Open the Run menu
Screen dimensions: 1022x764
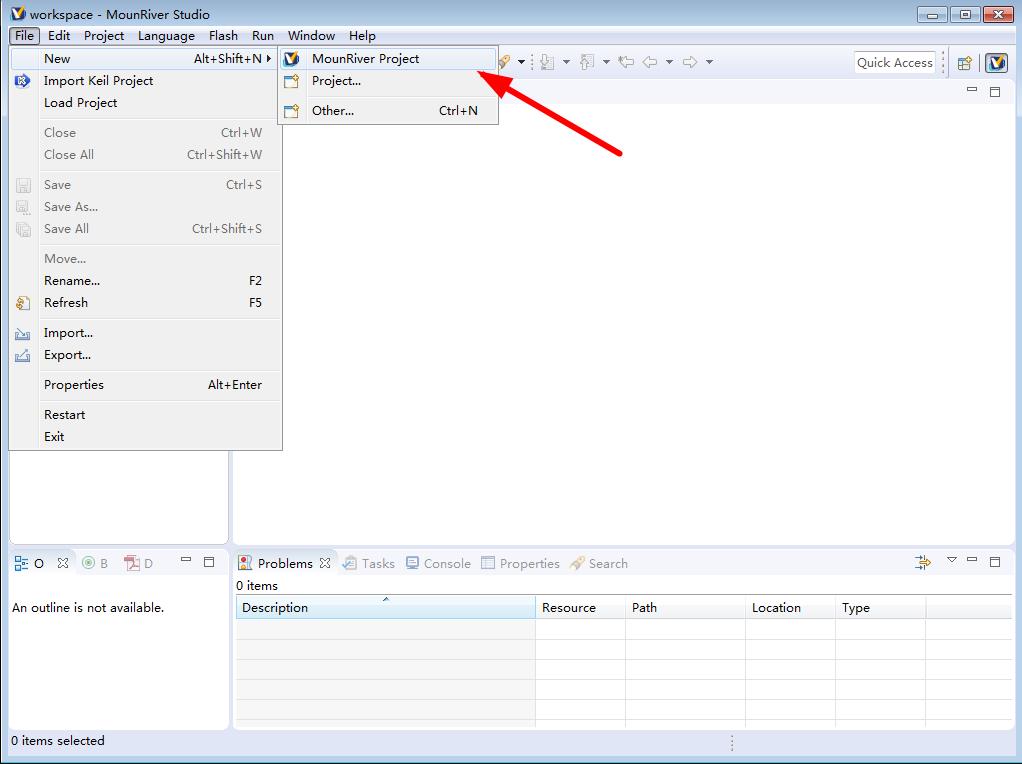click(x=263, y=36)
